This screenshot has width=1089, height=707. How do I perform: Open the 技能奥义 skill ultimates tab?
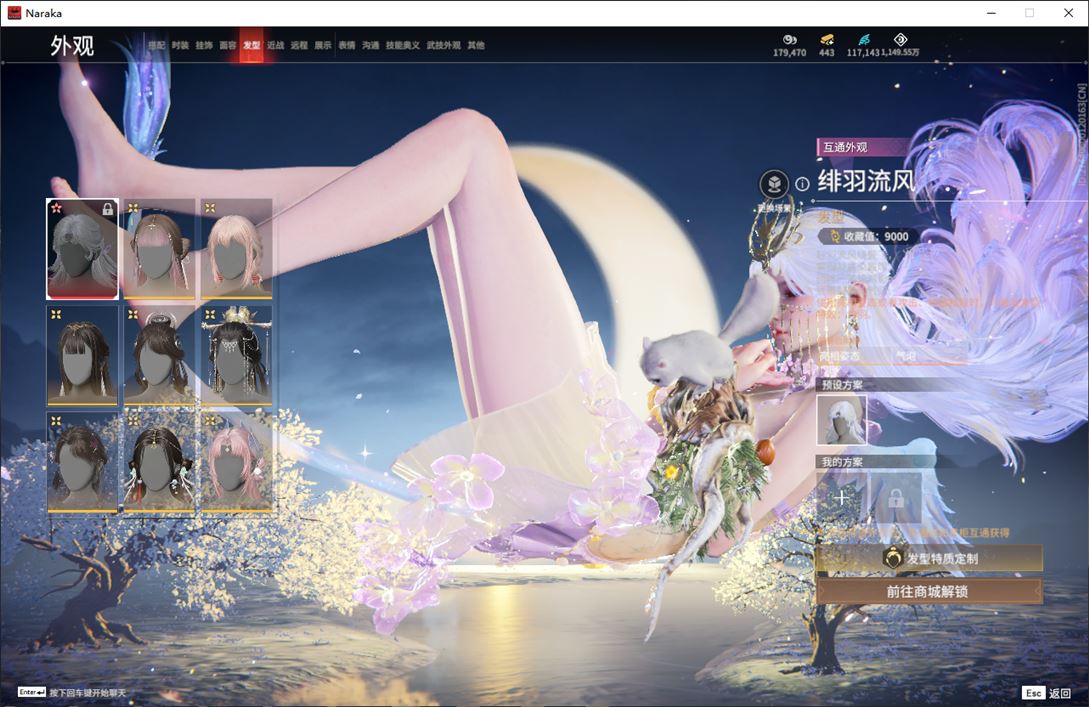tap(403, 45)
